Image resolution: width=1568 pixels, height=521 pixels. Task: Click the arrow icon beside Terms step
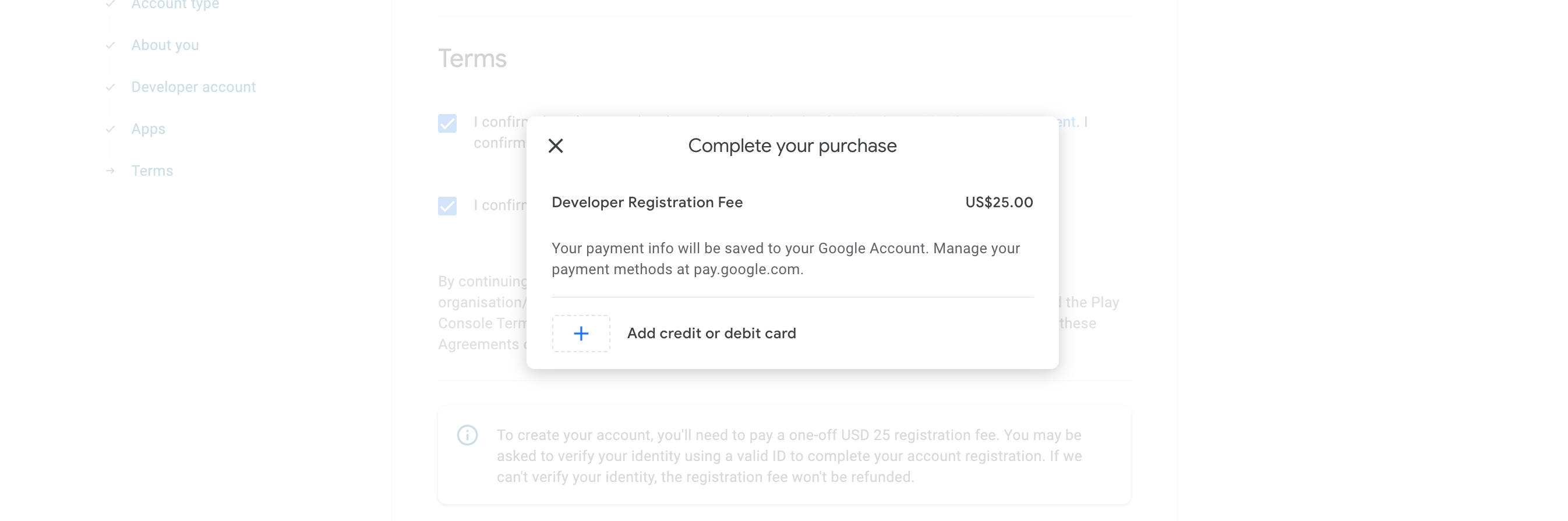(x=110, y=171)
